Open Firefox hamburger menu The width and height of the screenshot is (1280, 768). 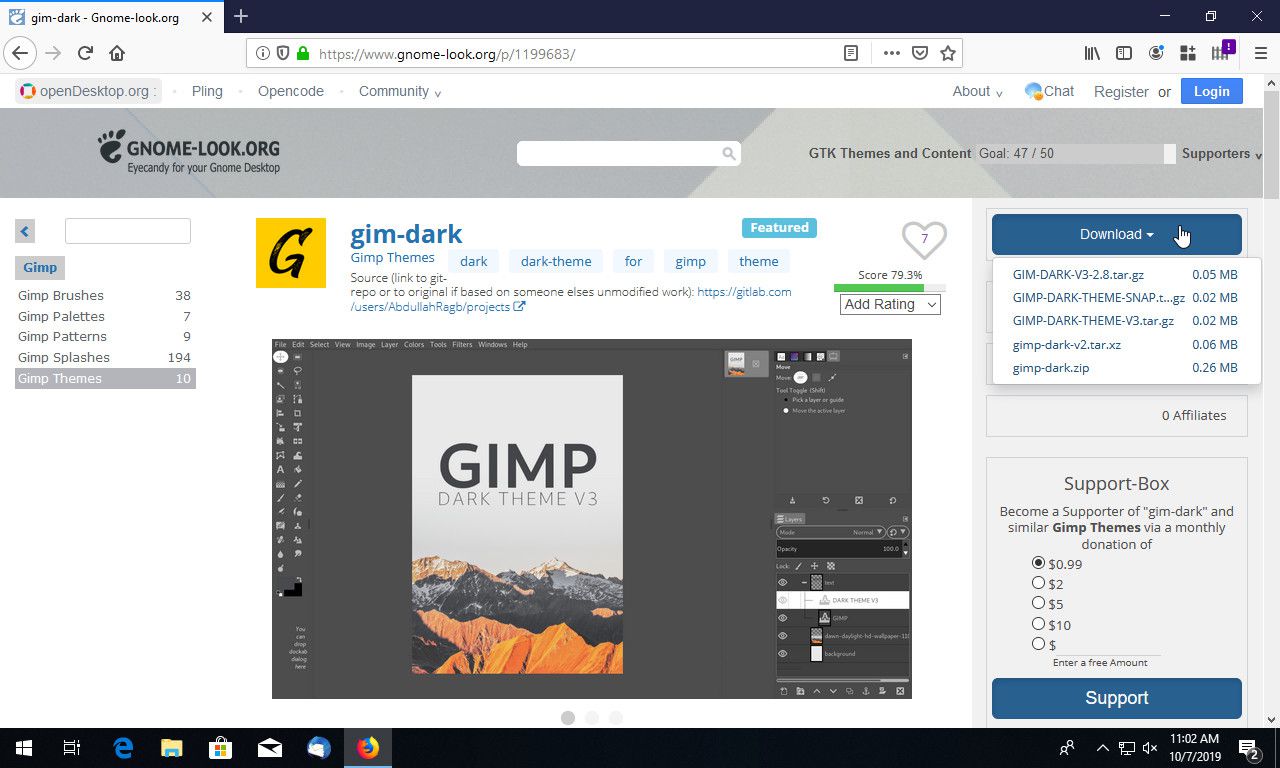pos(1259,53)
